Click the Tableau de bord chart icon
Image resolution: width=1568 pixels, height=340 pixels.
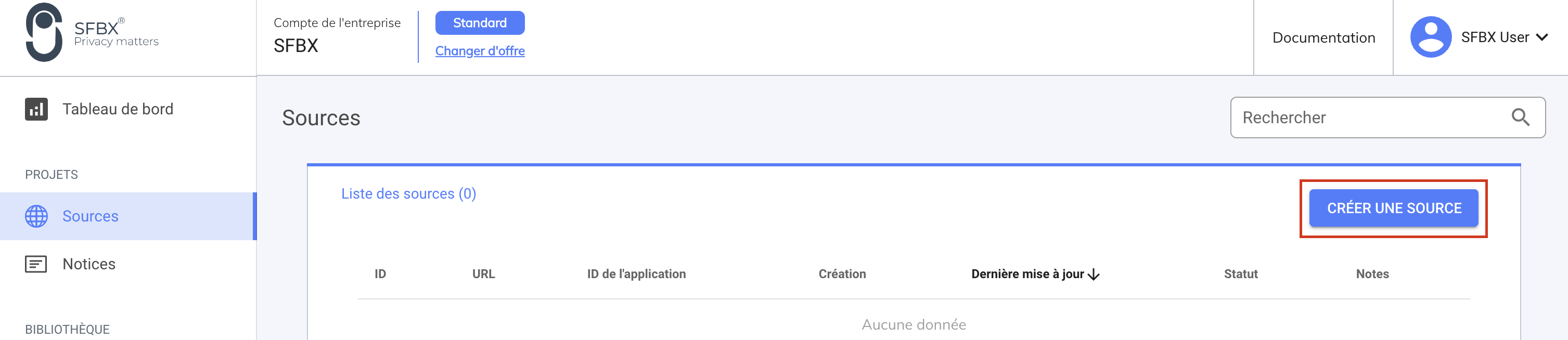(x=36, y=110)
